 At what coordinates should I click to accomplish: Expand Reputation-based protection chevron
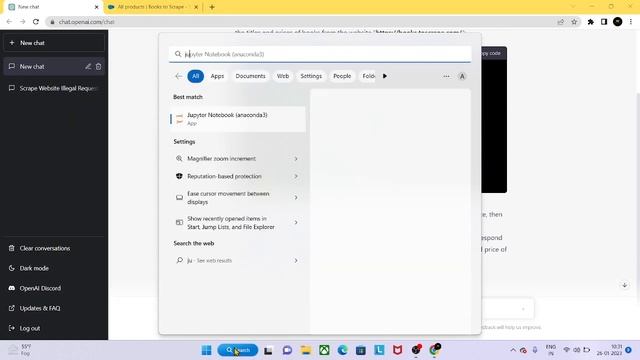tap(296, 176)
